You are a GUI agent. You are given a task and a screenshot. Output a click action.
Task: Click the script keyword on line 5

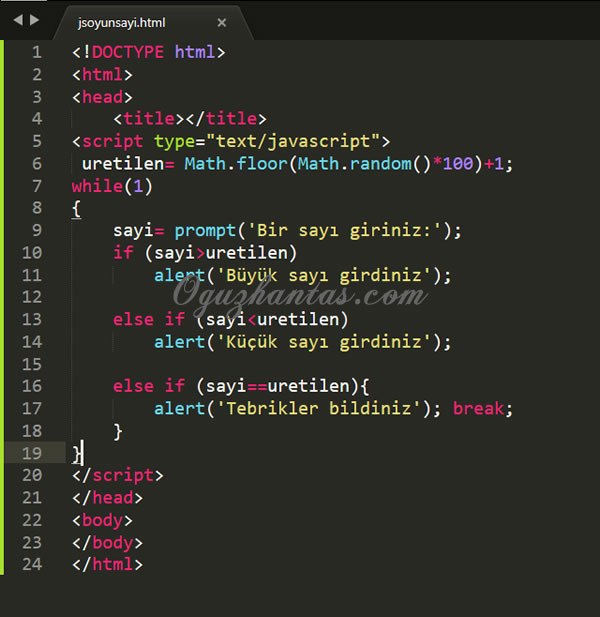113,141
